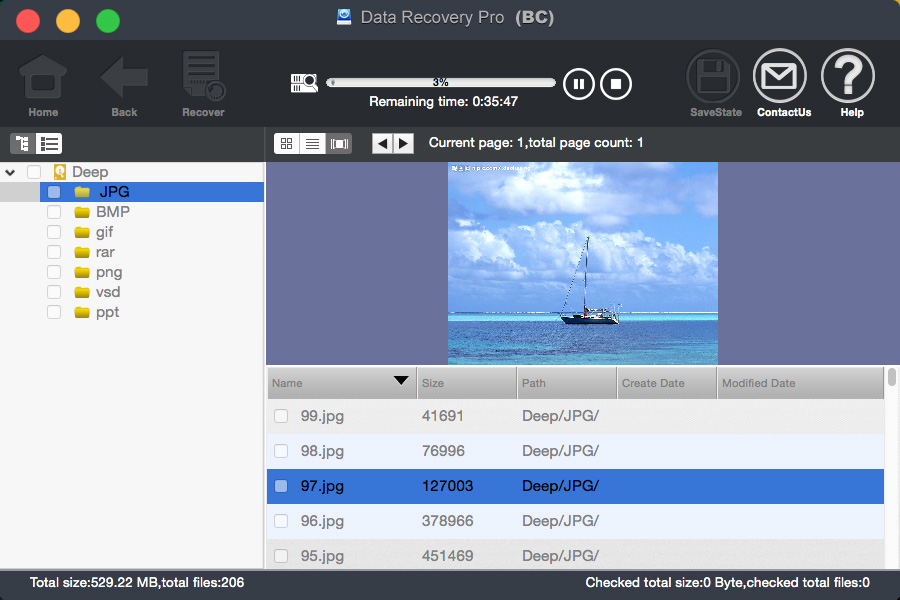Viewport: 900px width, 600px height.
Task: Open the Help question mark icon
Action: click(848, 76)
